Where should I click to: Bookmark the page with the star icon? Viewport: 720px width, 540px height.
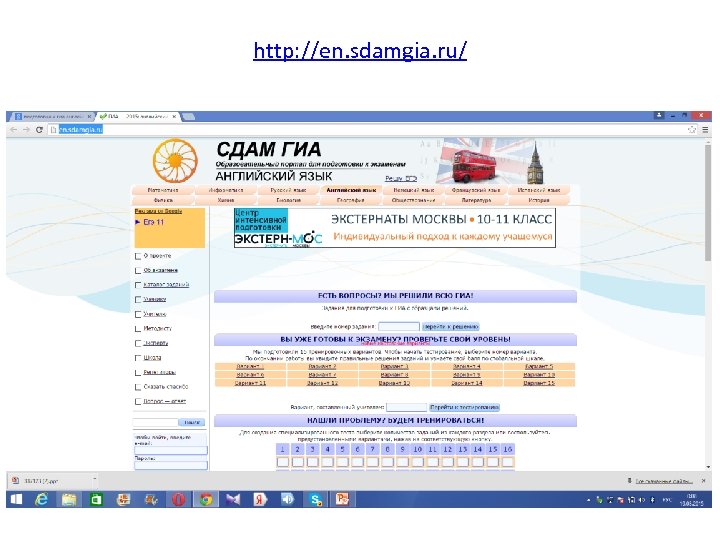[x=692, y=130]
